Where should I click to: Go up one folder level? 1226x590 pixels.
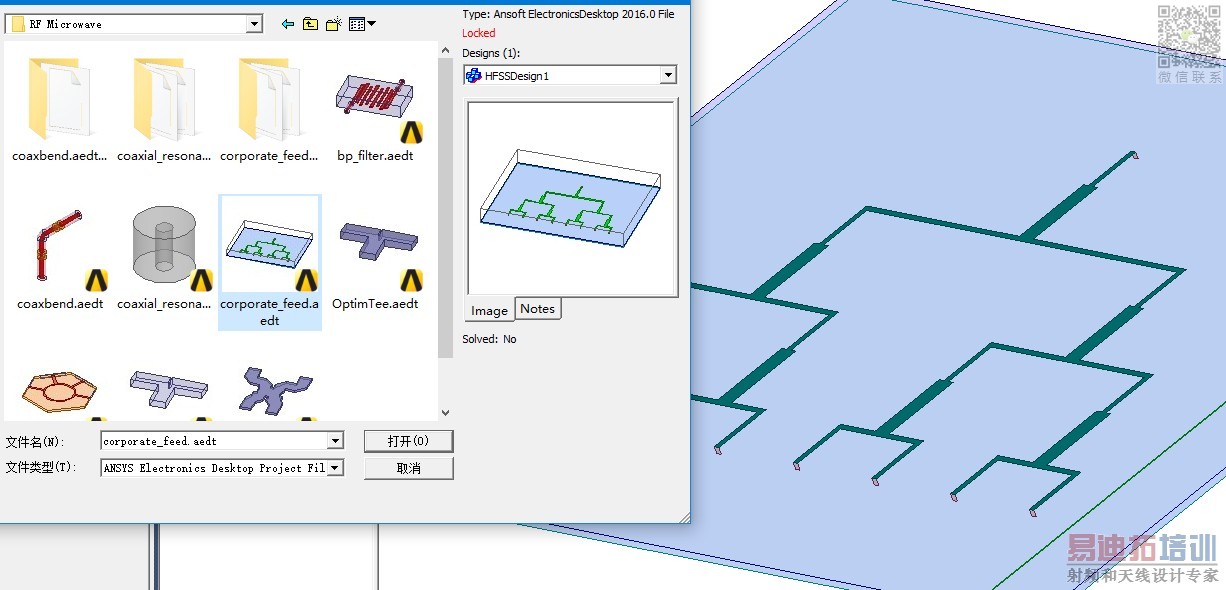[x=310, y=24]
